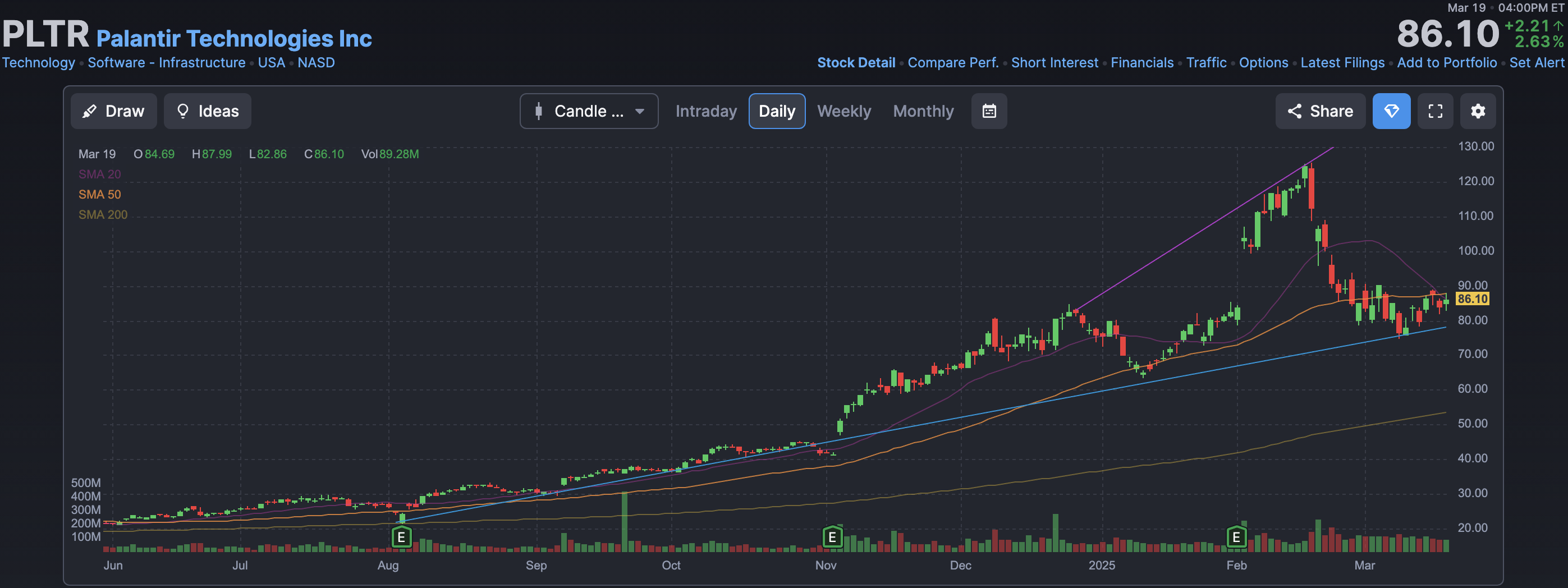Viewport: 1568px width, 588px height.
Task: Share this chart
Action: [1321, 111]
